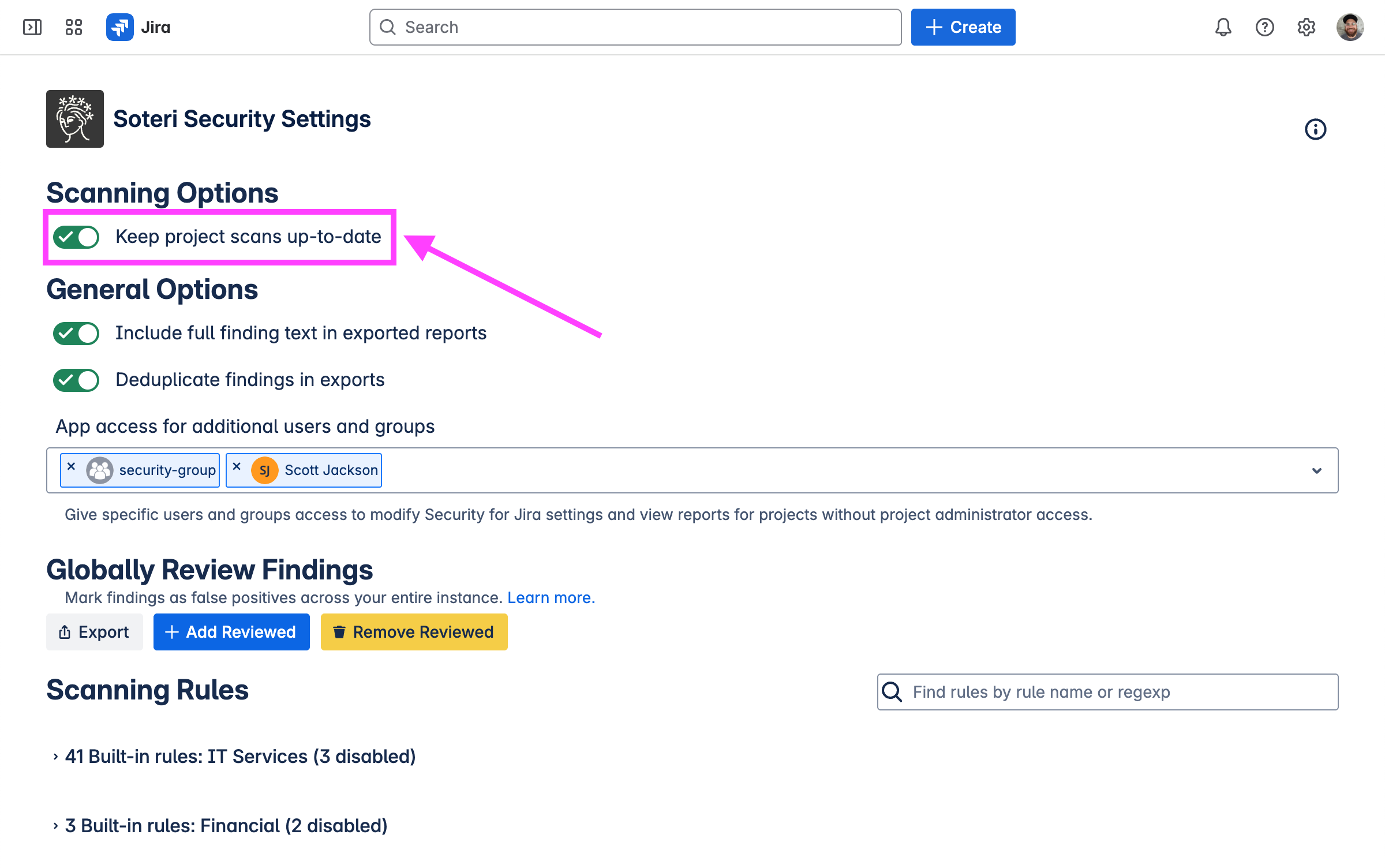
Task: Open the Learn more link
Action: [x=551, y=598]
